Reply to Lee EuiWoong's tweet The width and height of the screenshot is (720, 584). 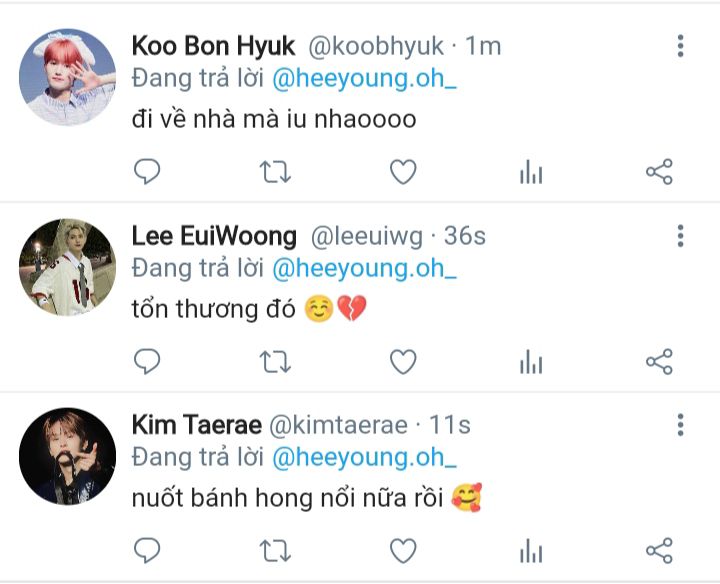coord(147,361)
